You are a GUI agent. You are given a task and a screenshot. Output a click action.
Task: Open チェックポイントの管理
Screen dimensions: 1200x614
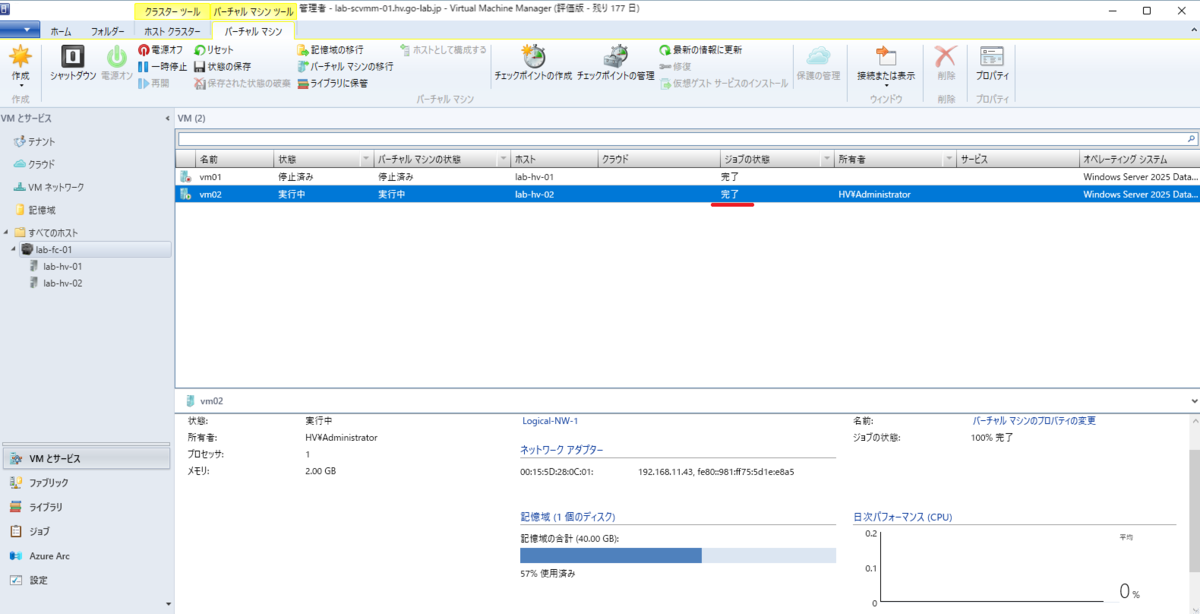pyautogui.click(x=616, y=63)
